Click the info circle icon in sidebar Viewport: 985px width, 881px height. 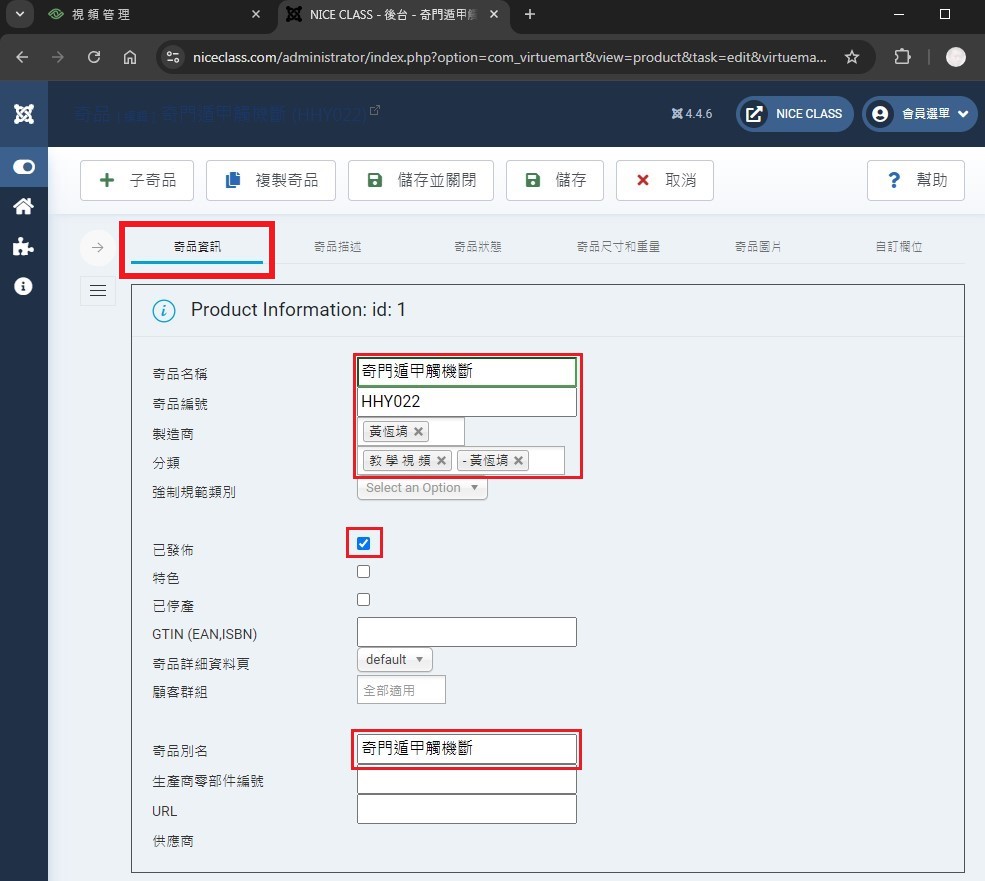23,286
